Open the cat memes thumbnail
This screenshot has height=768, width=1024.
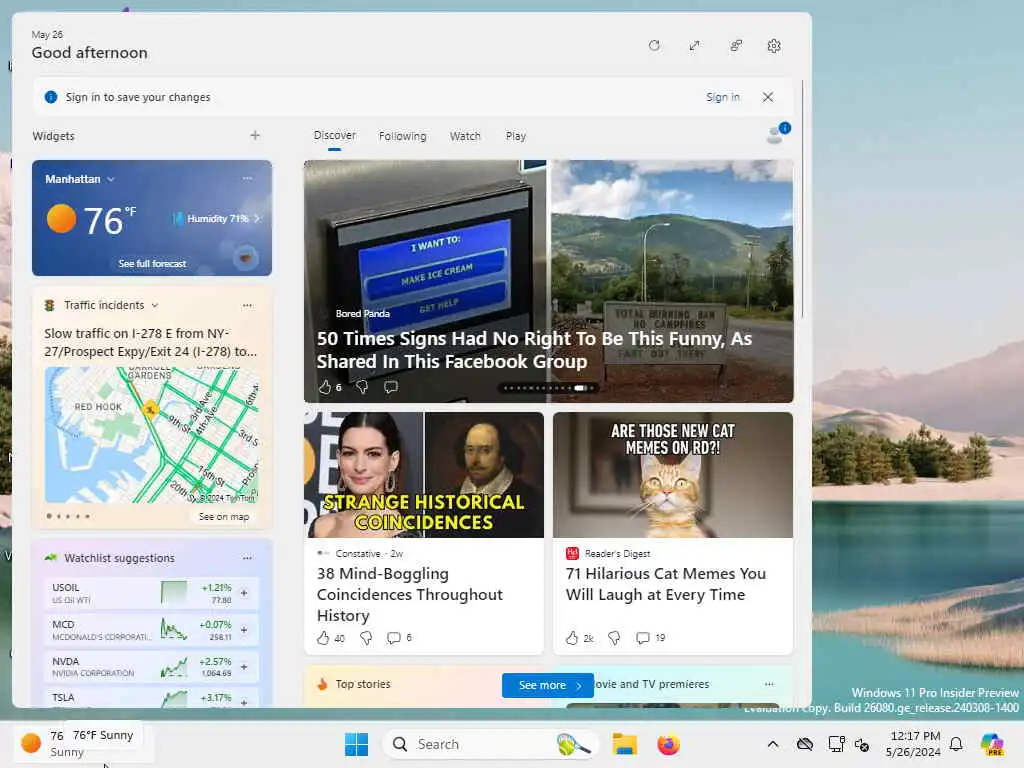tap(673, 475)
